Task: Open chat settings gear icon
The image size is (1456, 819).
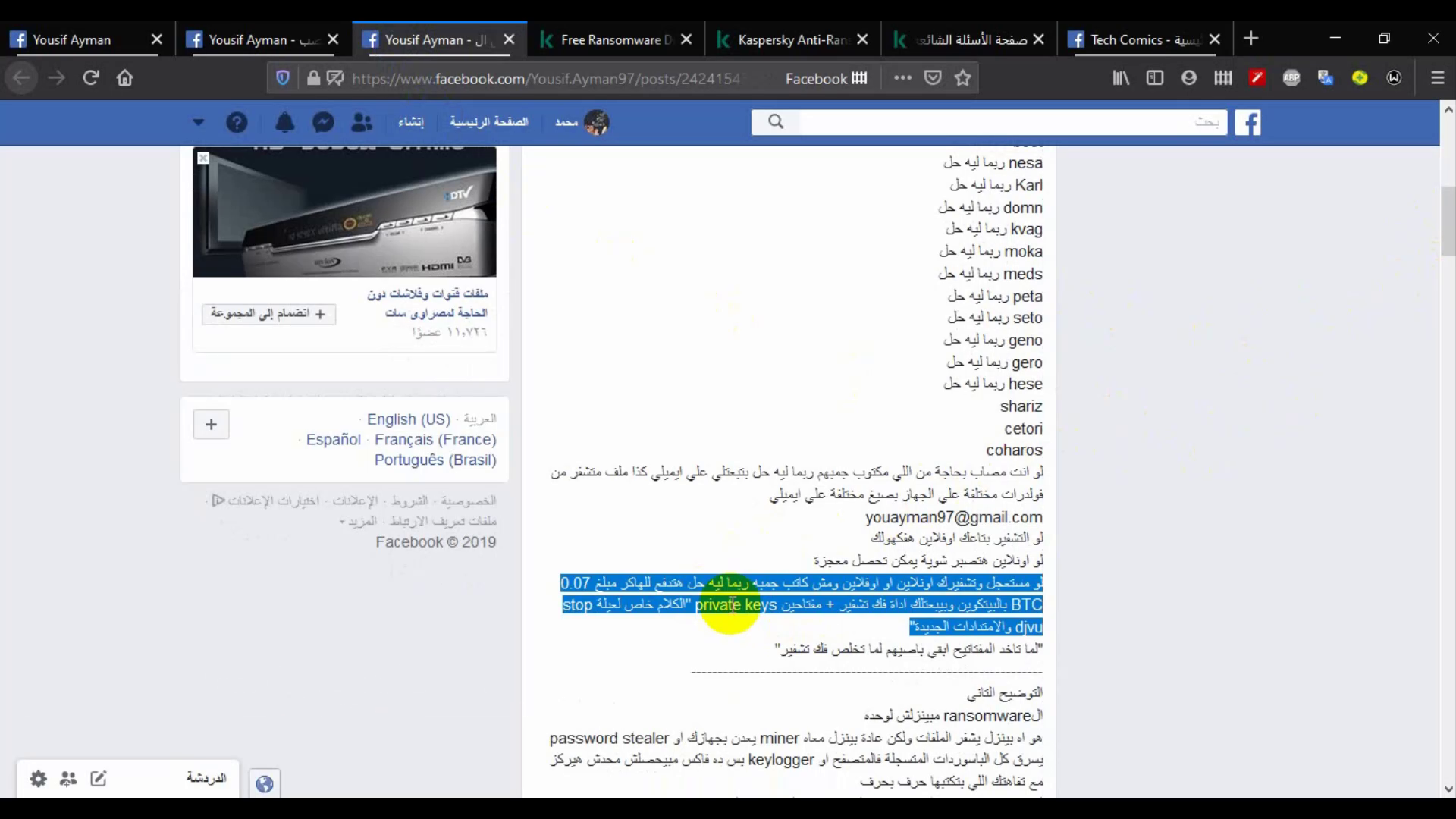Action: [38, 779]
